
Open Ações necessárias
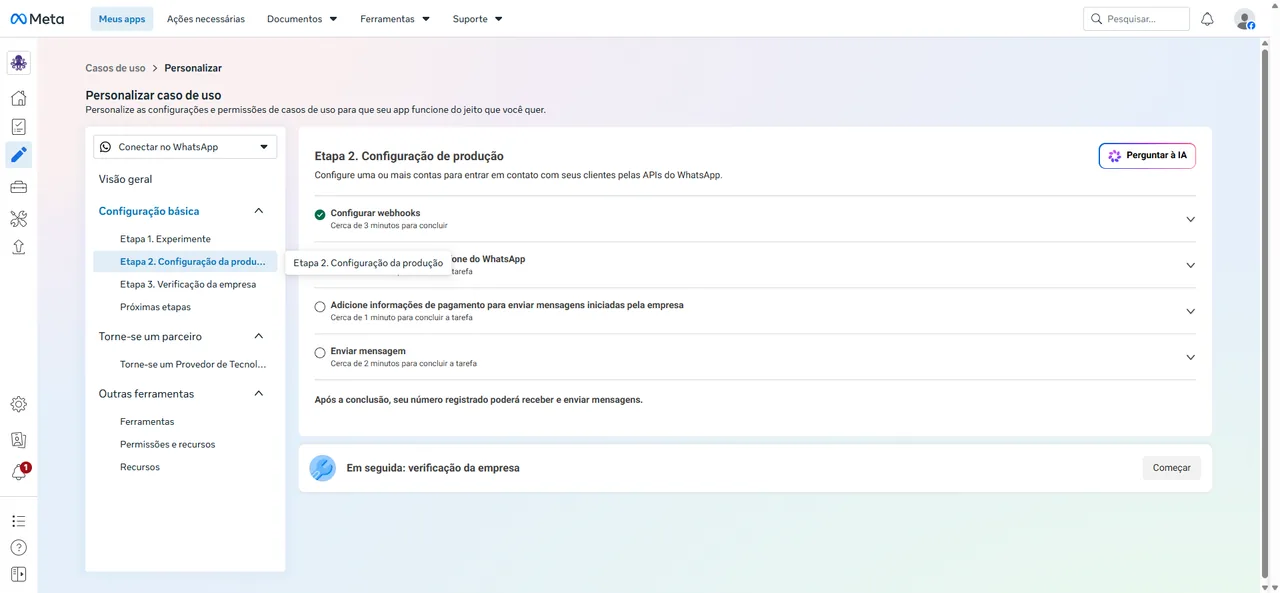pyautogui.click(x=206, y=19)
